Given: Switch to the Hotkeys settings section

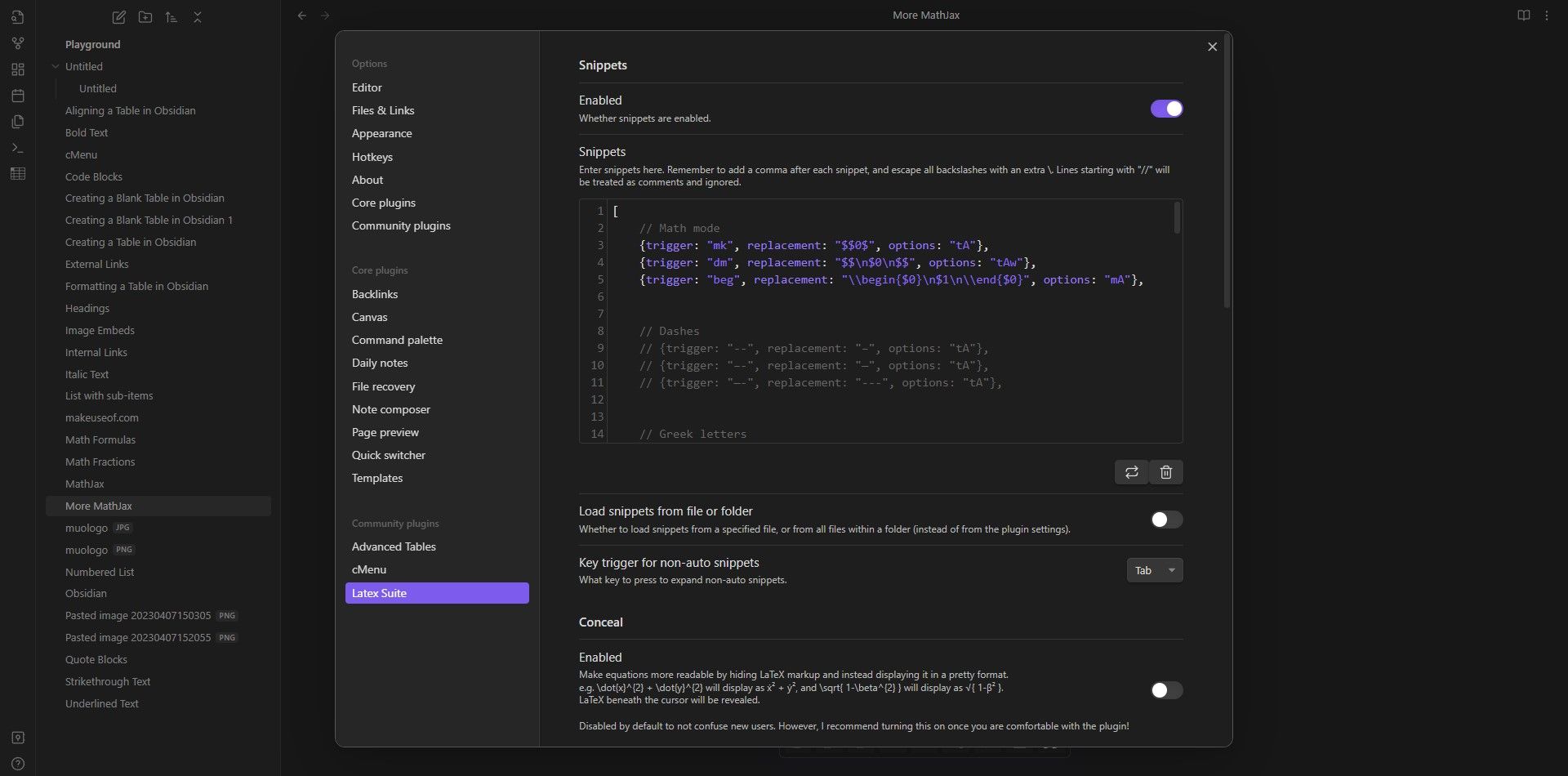Looking at the screenshot, I should click(373, 156).
